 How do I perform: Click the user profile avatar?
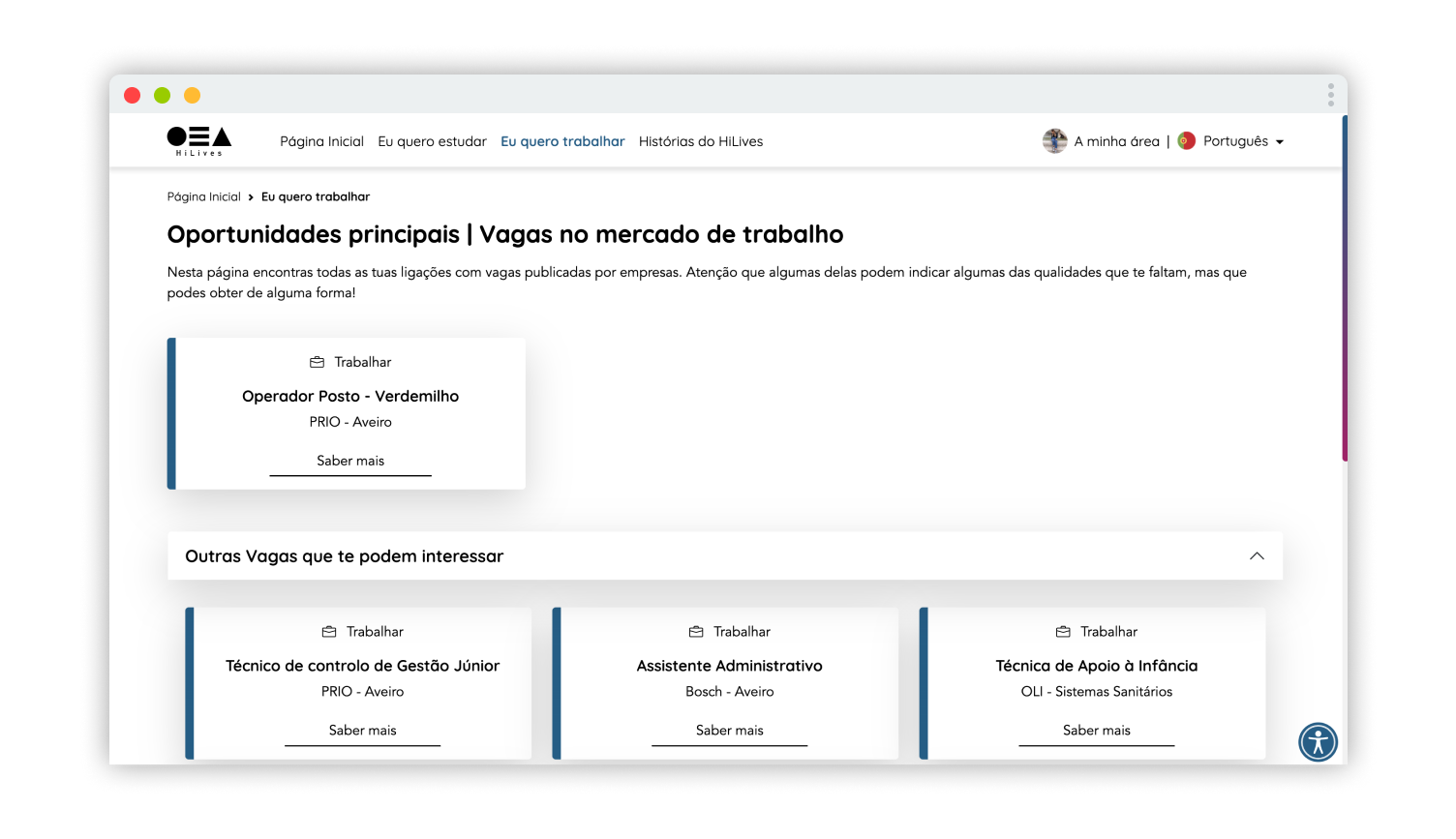(x=1054, y=141)
